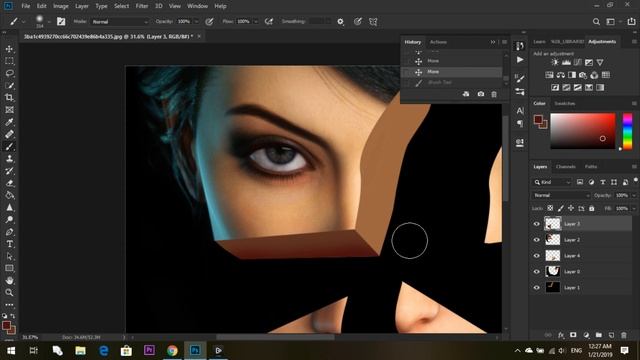Open the brush settings panel toggle
This screenshot has height=360, width=640.
pos(61,22)
